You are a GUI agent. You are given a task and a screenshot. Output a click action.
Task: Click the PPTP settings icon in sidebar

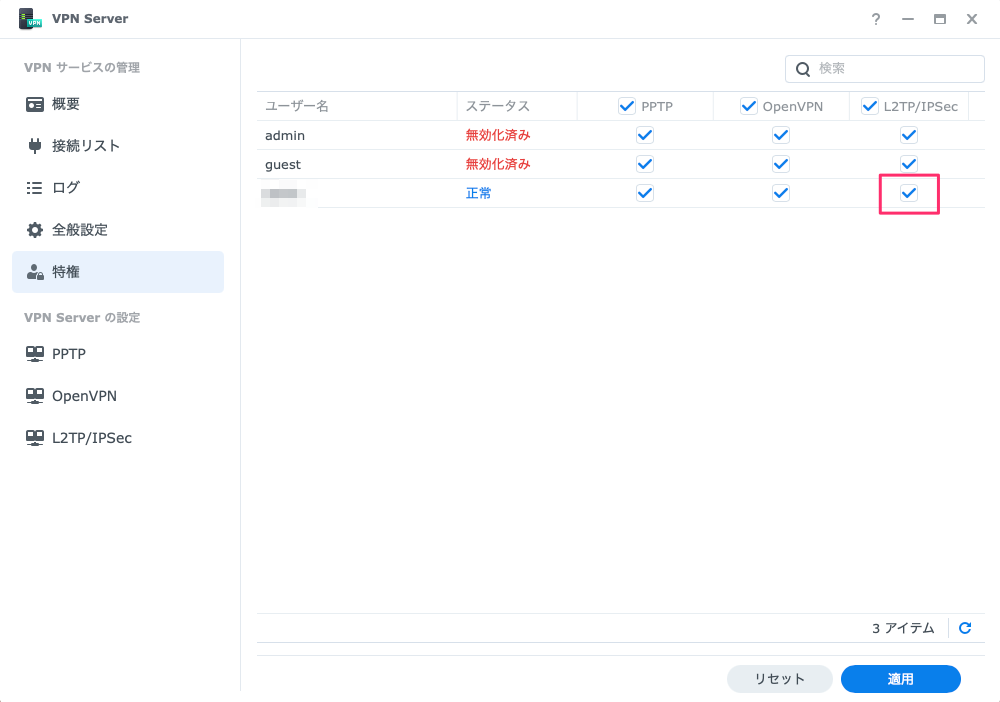tap(35, 354)
